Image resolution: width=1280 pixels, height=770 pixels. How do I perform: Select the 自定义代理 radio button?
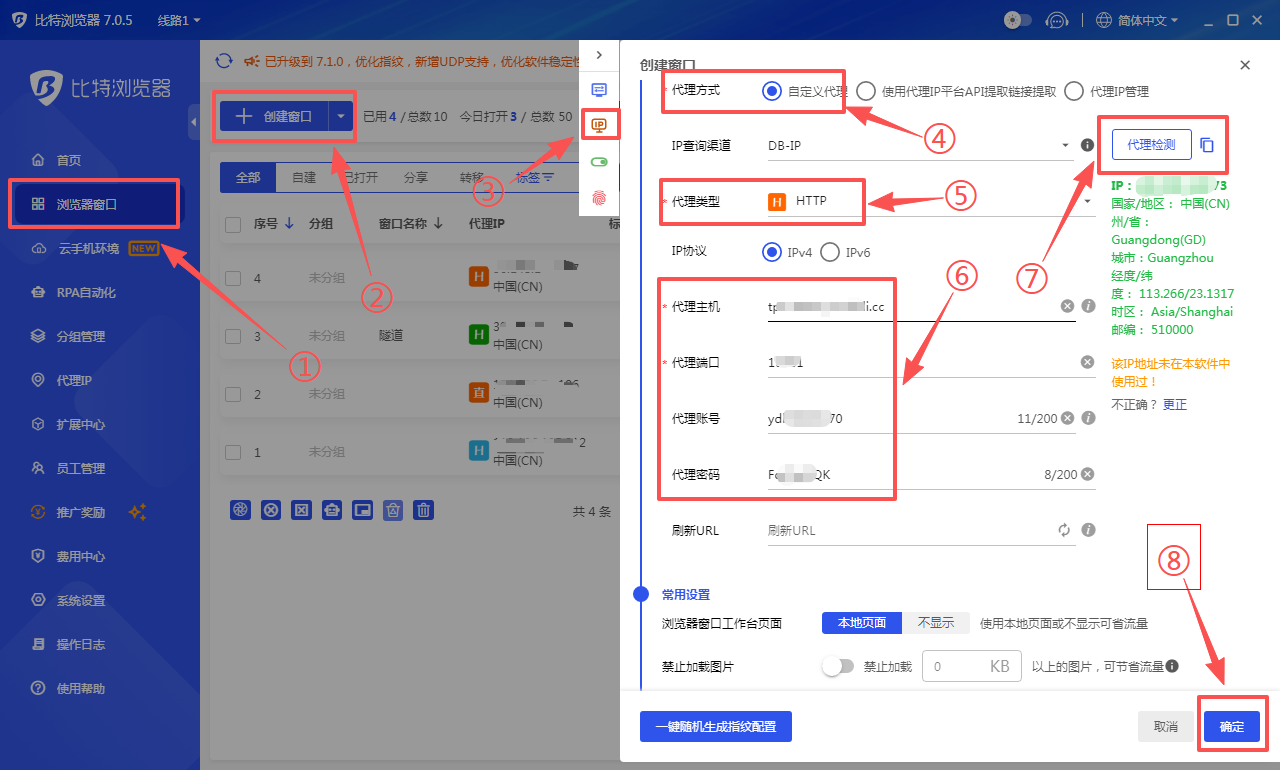click(771, 90)
